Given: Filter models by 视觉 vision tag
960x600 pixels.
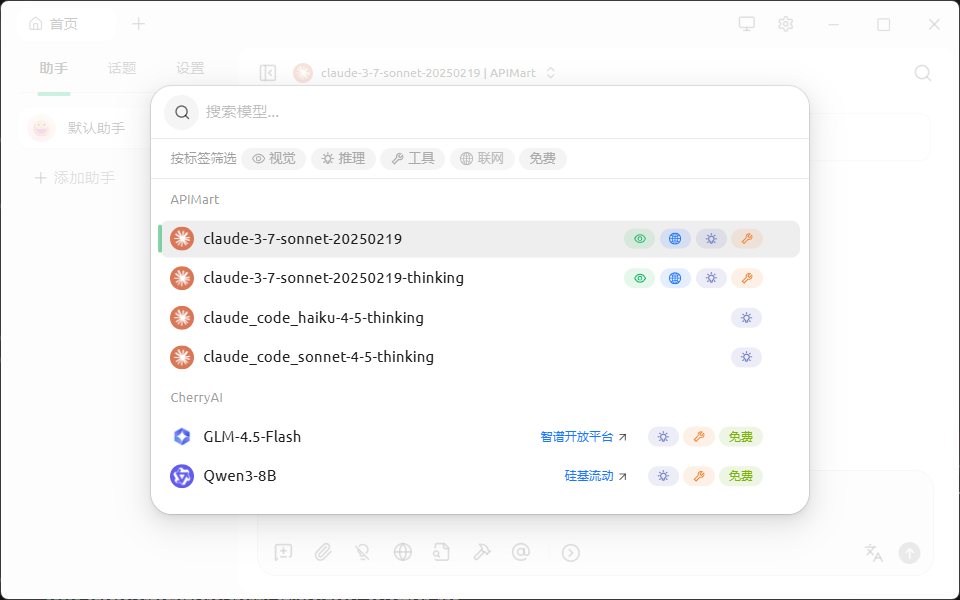Looking at the screenshot, I should pos(274,159).
